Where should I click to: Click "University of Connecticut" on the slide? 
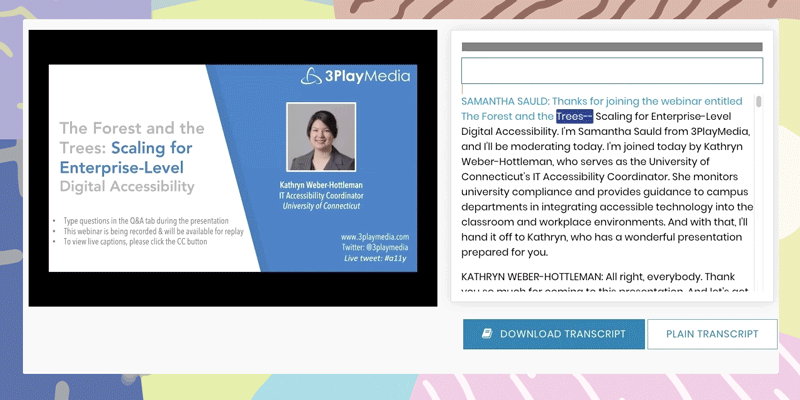320,206
